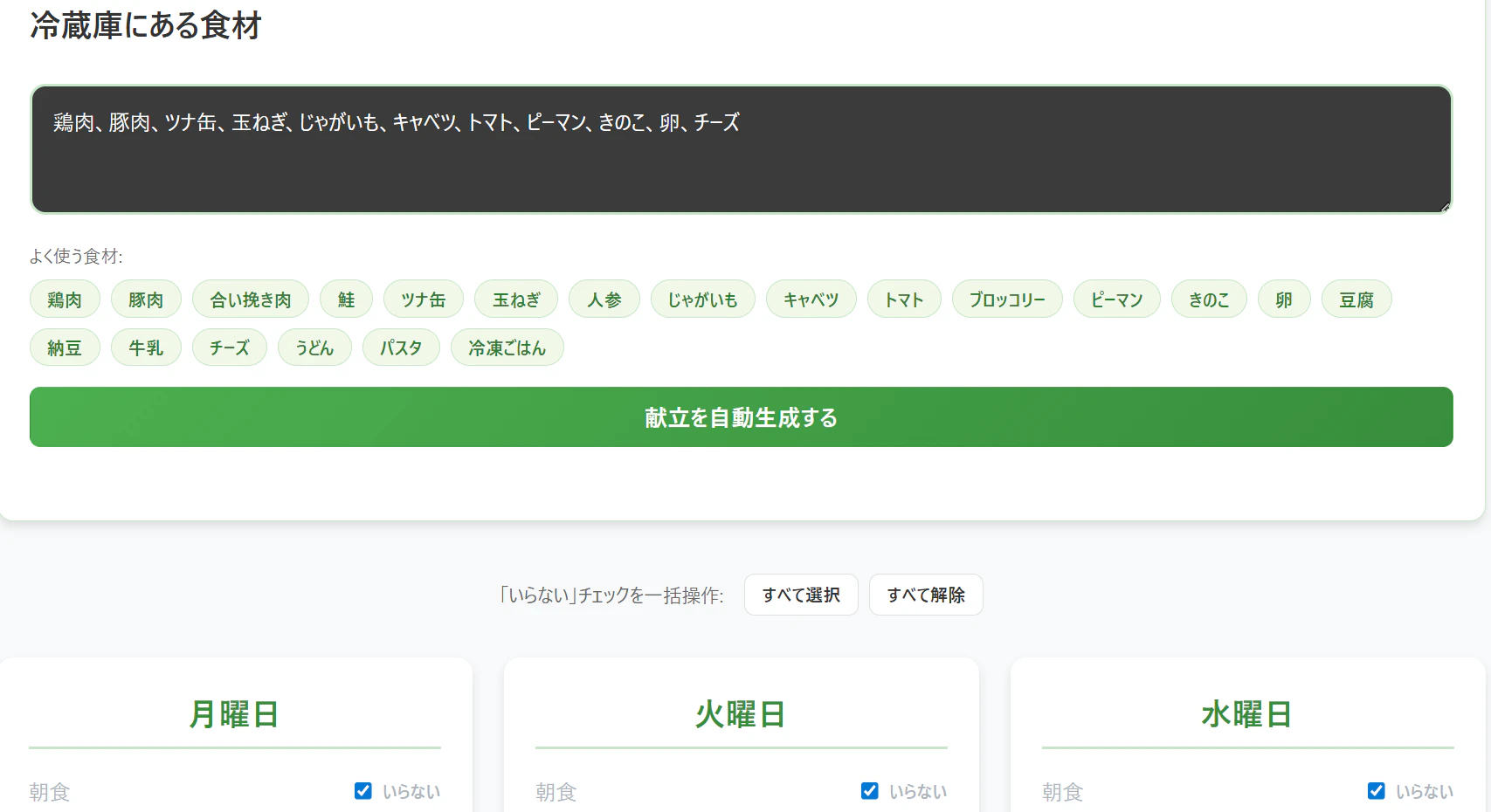Select the 玉ねぎ quick ingredient
1491x812 pixels.
point(515,299)
